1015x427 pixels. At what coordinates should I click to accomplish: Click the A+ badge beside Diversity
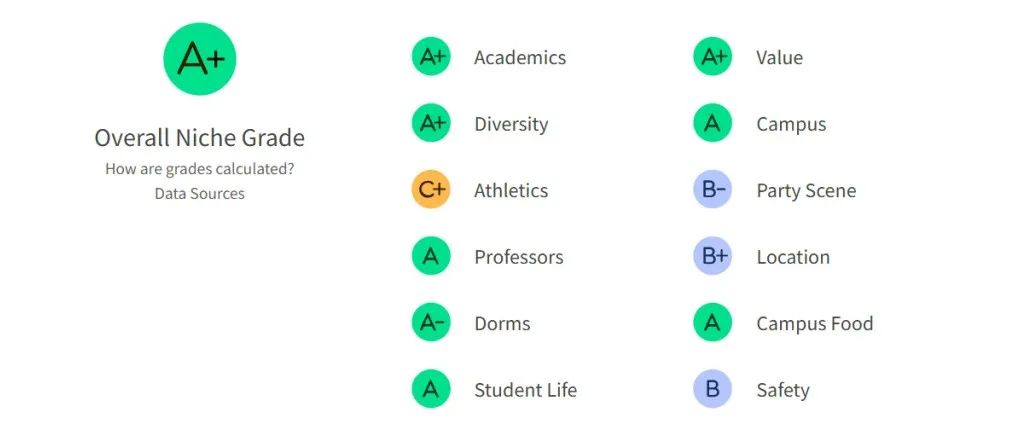pyautogui.click(x=431, y=124)
